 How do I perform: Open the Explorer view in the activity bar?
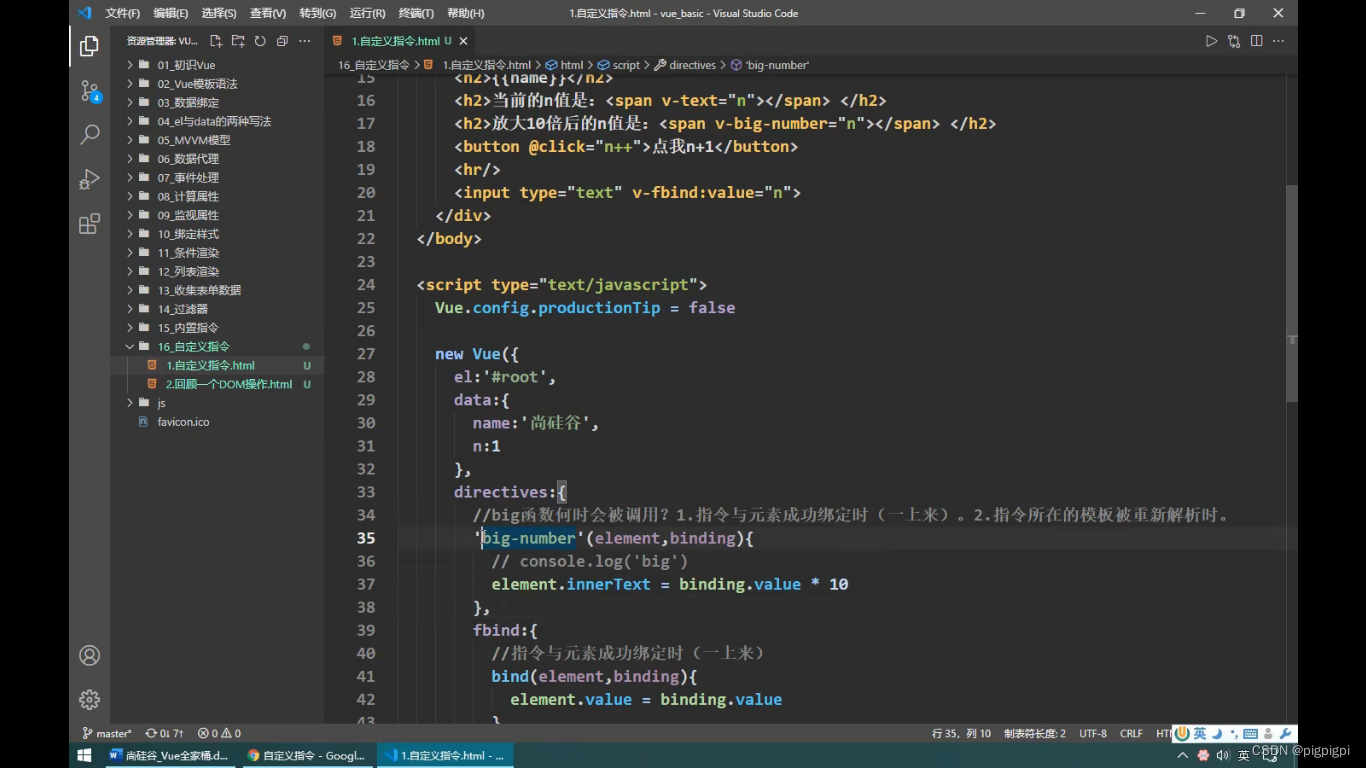pyautogui.click(x=89, y=46)
